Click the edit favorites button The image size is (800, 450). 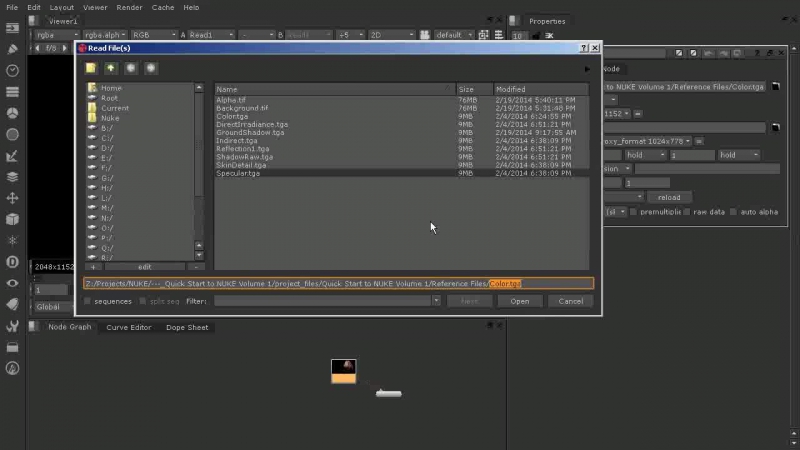[x=144, y=267]
